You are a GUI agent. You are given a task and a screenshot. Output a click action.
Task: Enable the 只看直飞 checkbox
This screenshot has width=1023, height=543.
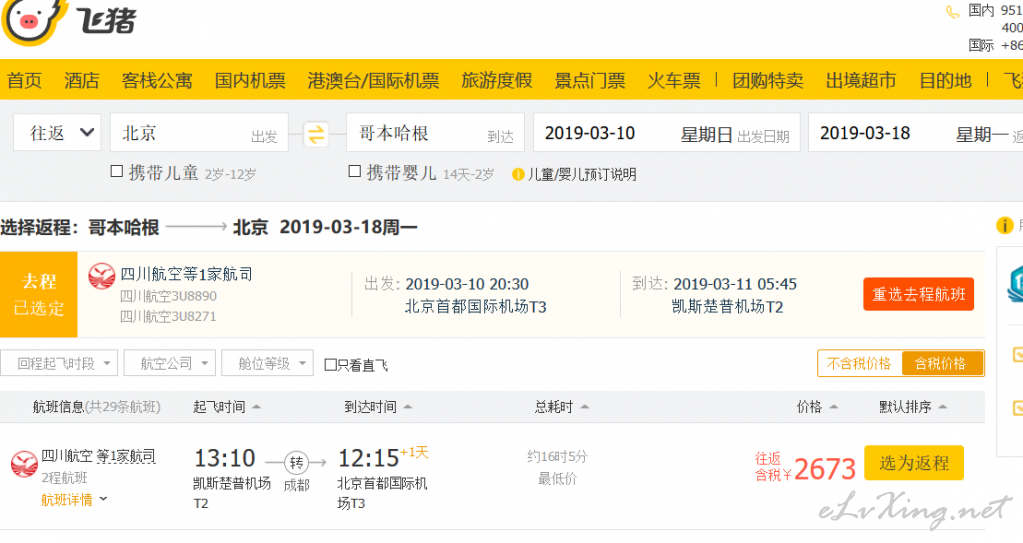[331, 365]
